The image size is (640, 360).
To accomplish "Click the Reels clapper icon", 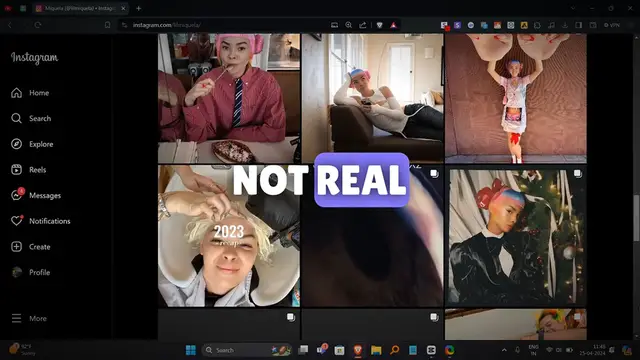I will click(x=16, y=170).
